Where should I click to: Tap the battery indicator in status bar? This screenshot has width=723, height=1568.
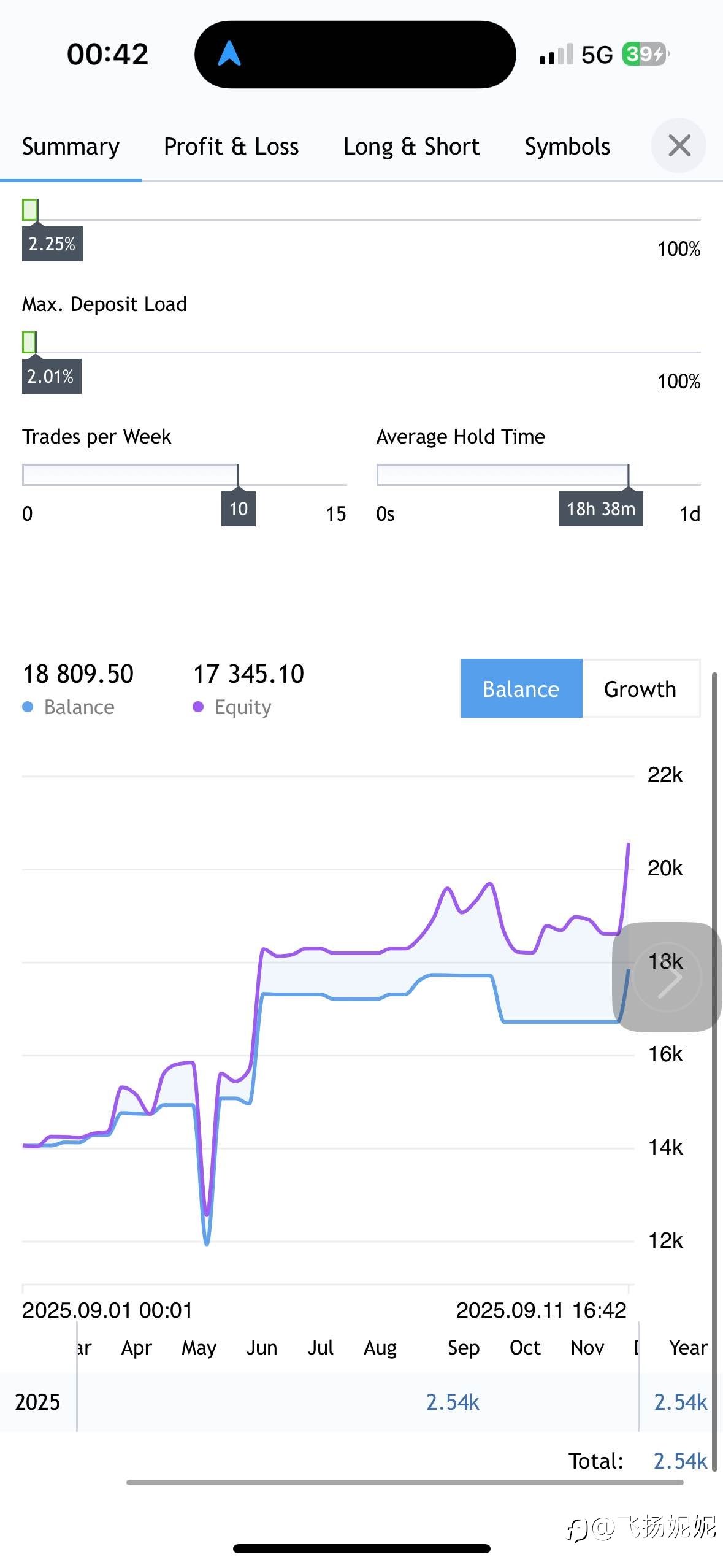(x=646, y=54)
